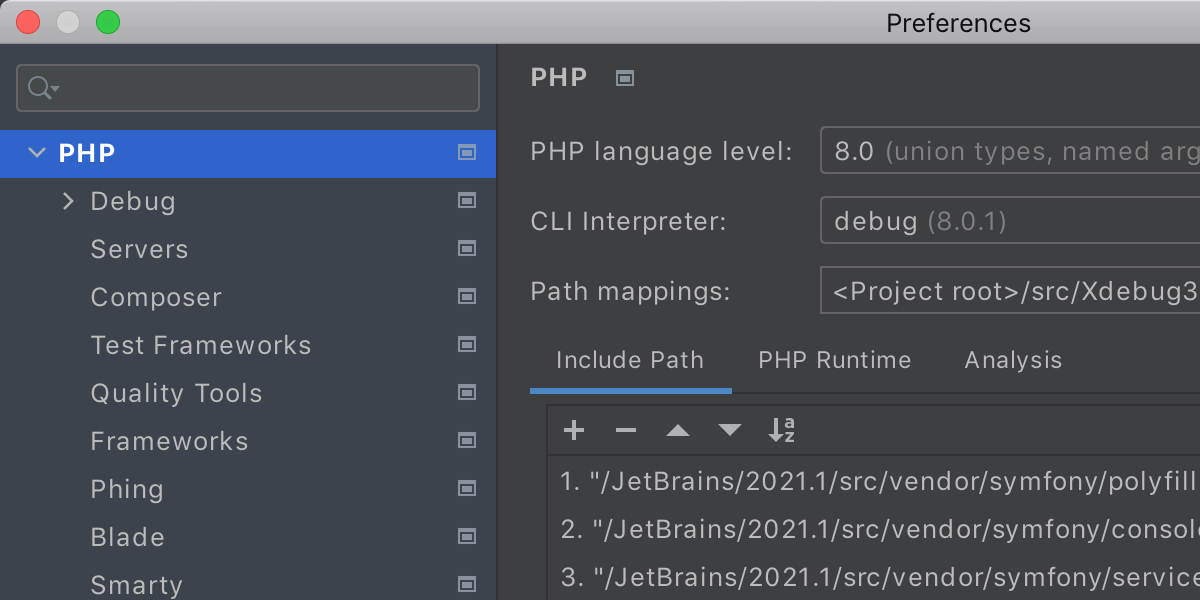1200x600 pixels.
Task: Switch to the Analysis tab
Action: (x=1013, y=360)
